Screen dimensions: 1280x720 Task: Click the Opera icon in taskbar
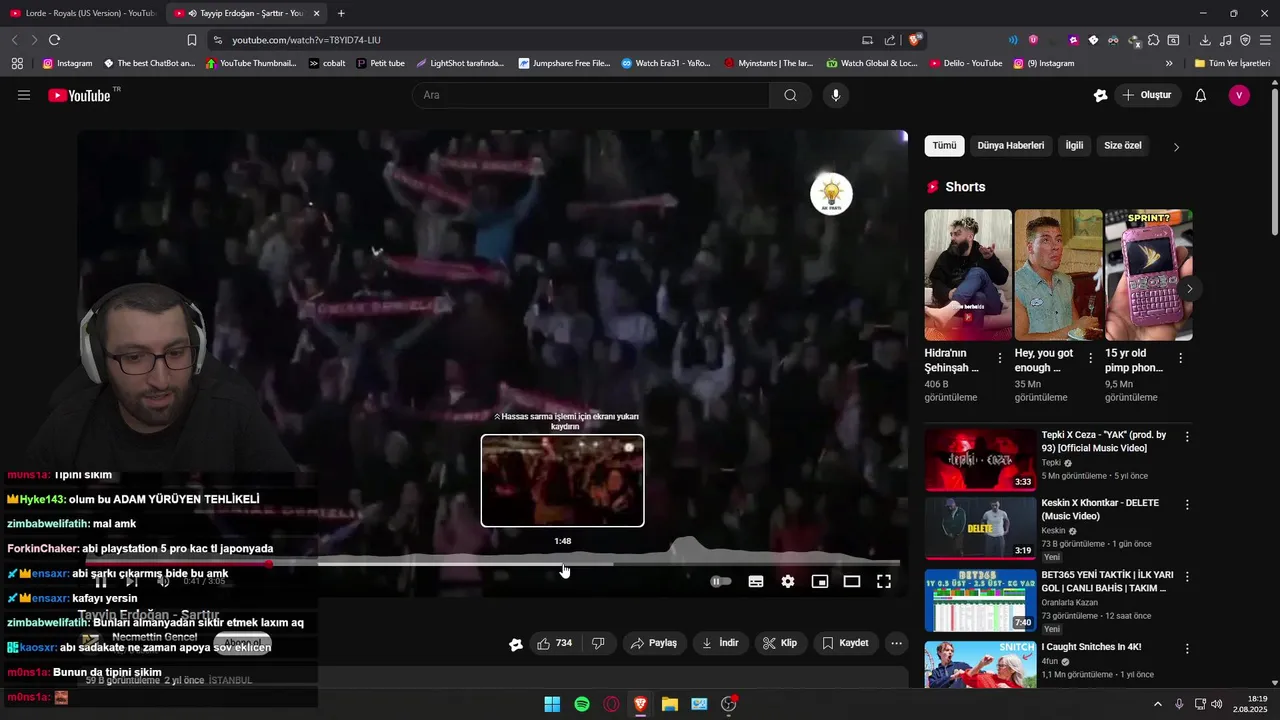point(611,704)
